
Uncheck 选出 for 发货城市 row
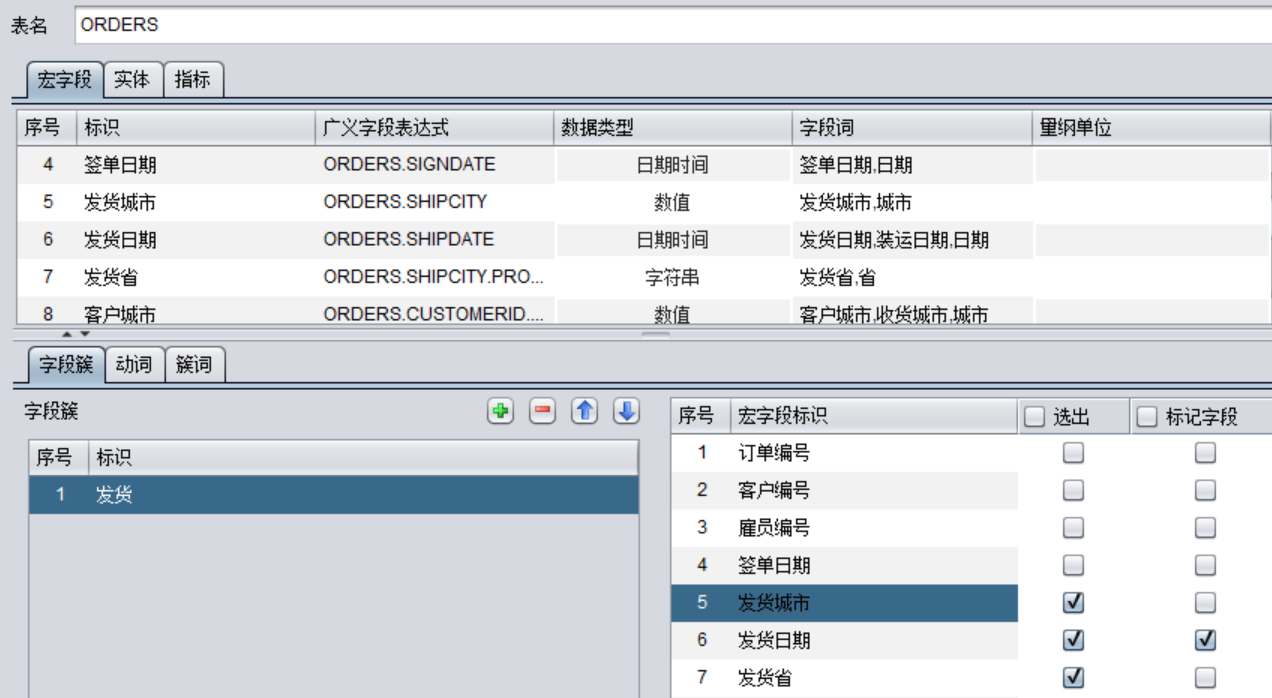point(1073,603)
